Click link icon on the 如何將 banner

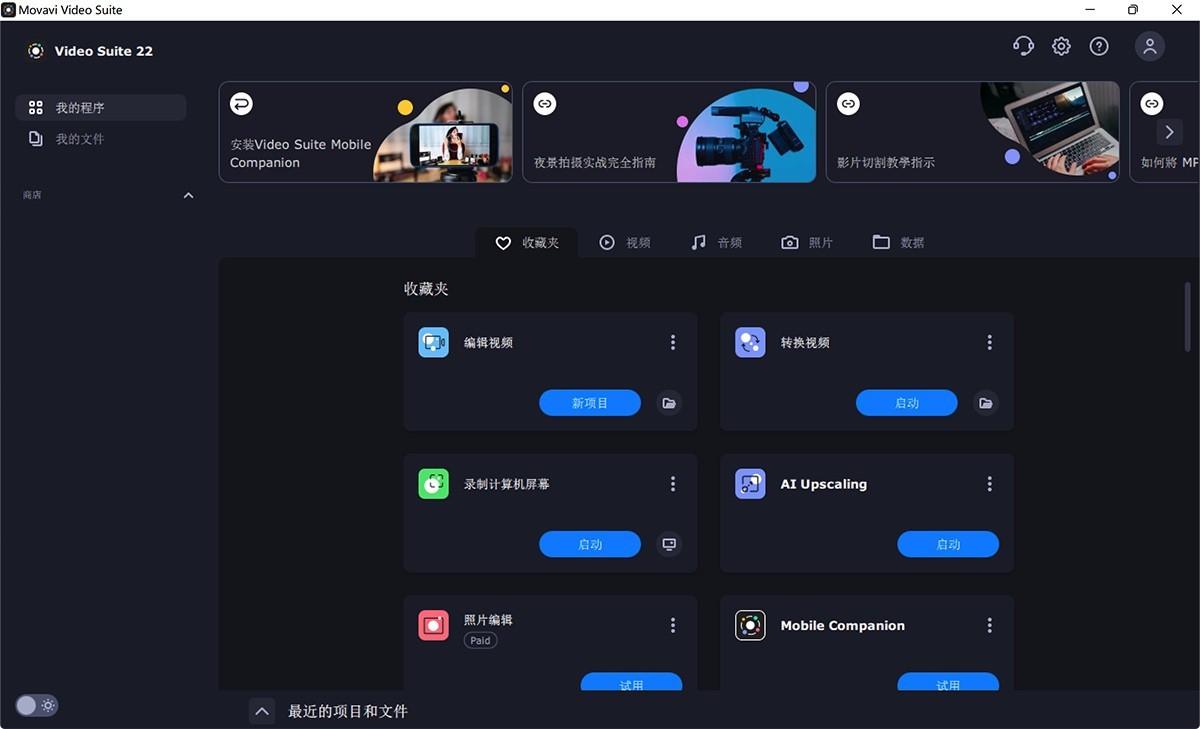[x=1152, y=103]
